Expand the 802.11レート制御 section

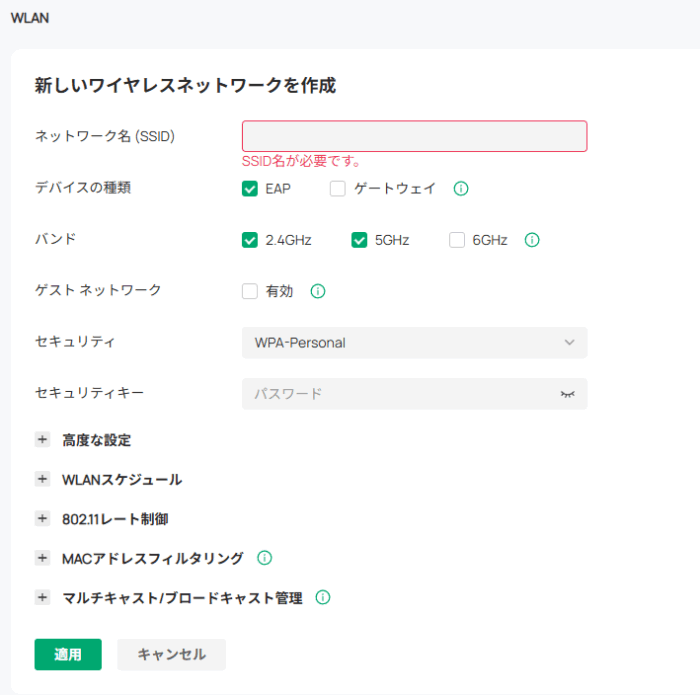[x=42, y=518]
